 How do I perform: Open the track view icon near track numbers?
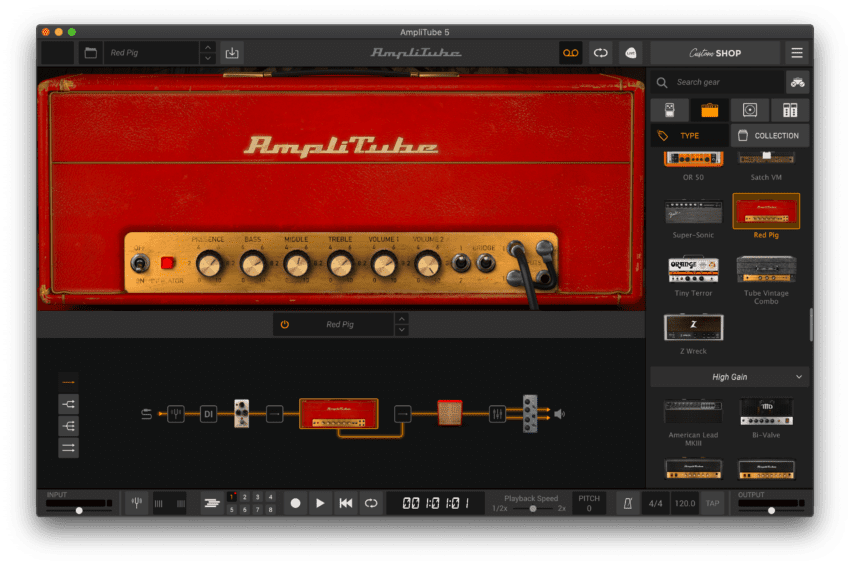click(211, 503)
